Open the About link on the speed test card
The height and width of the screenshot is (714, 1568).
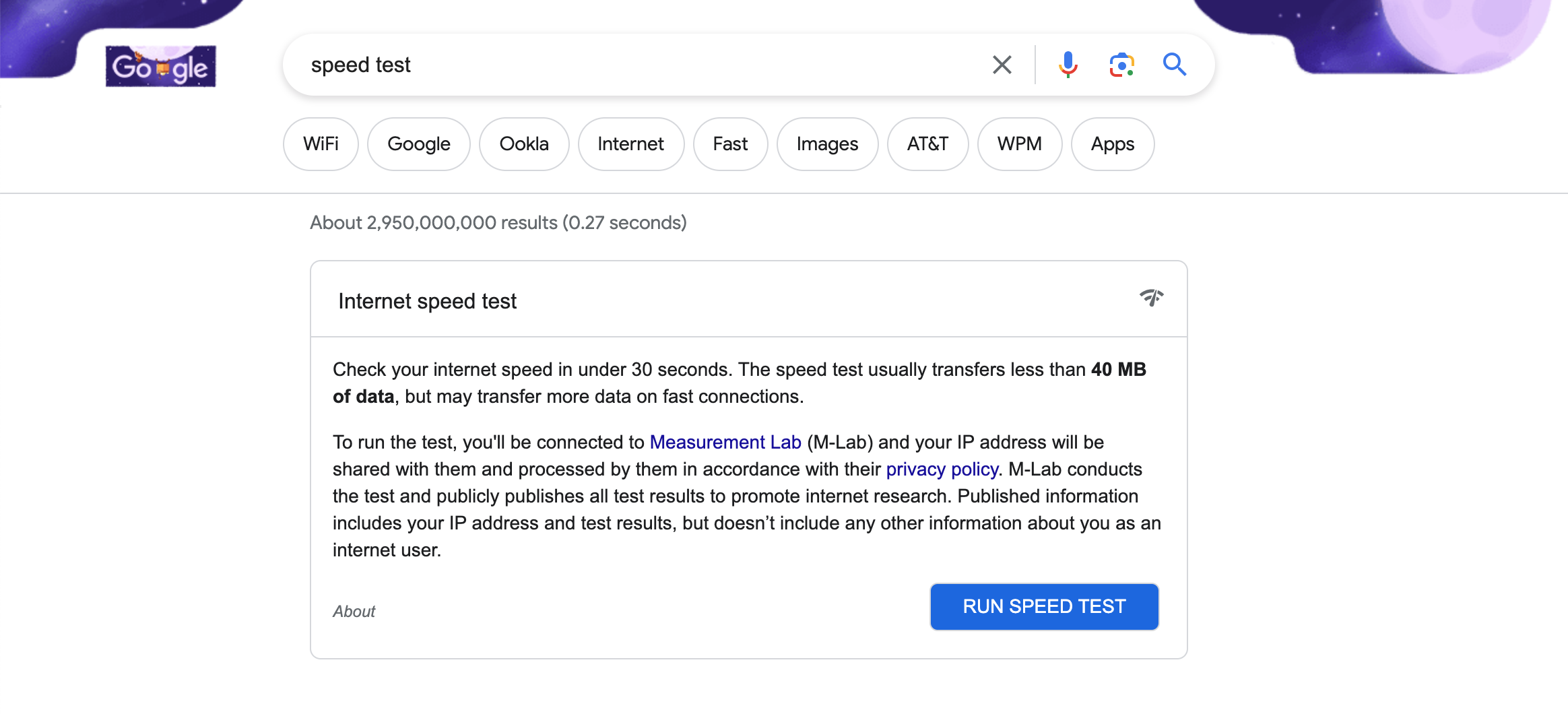click(x=354, y=611)
